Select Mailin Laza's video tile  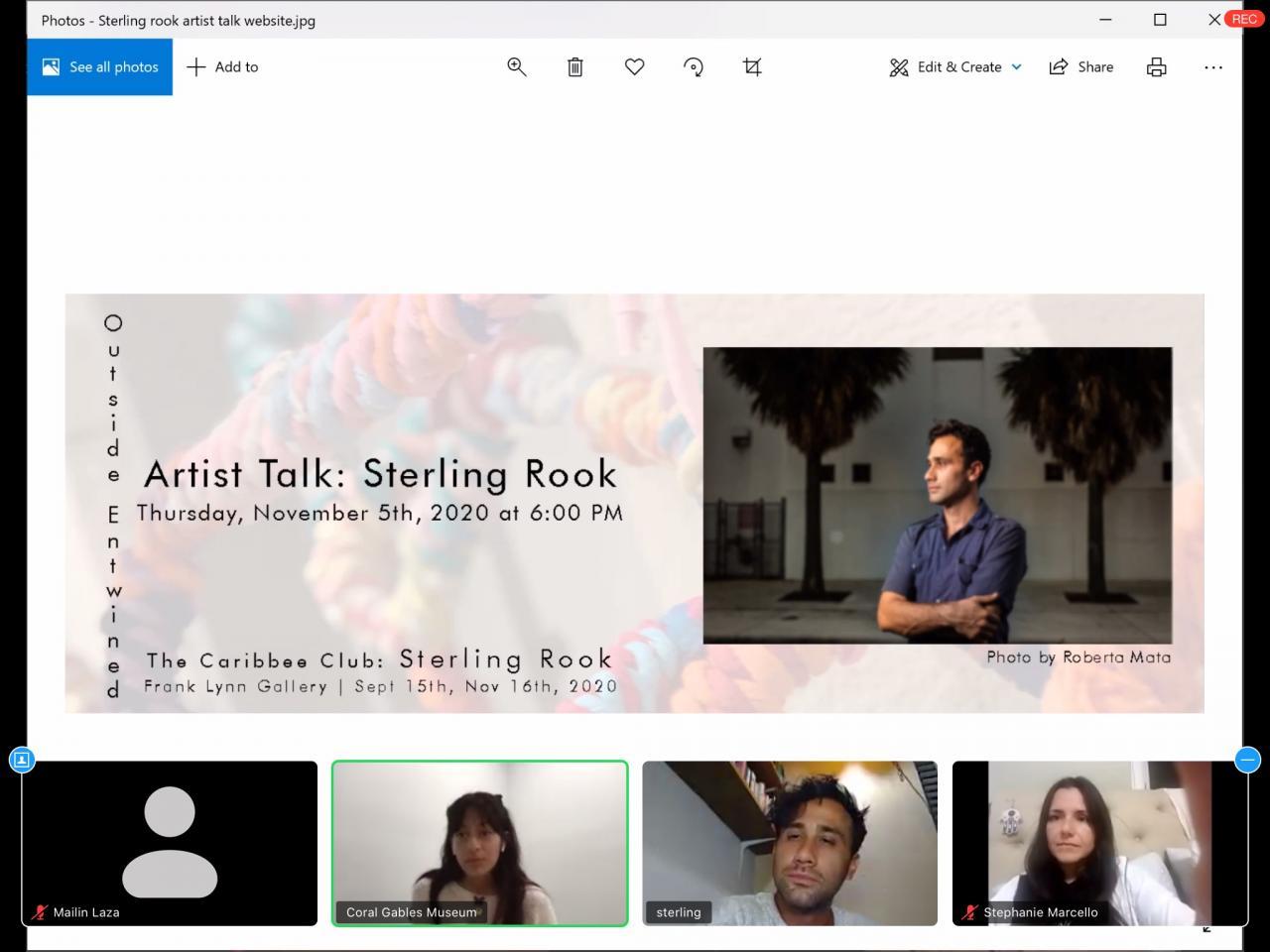[170, 843]
